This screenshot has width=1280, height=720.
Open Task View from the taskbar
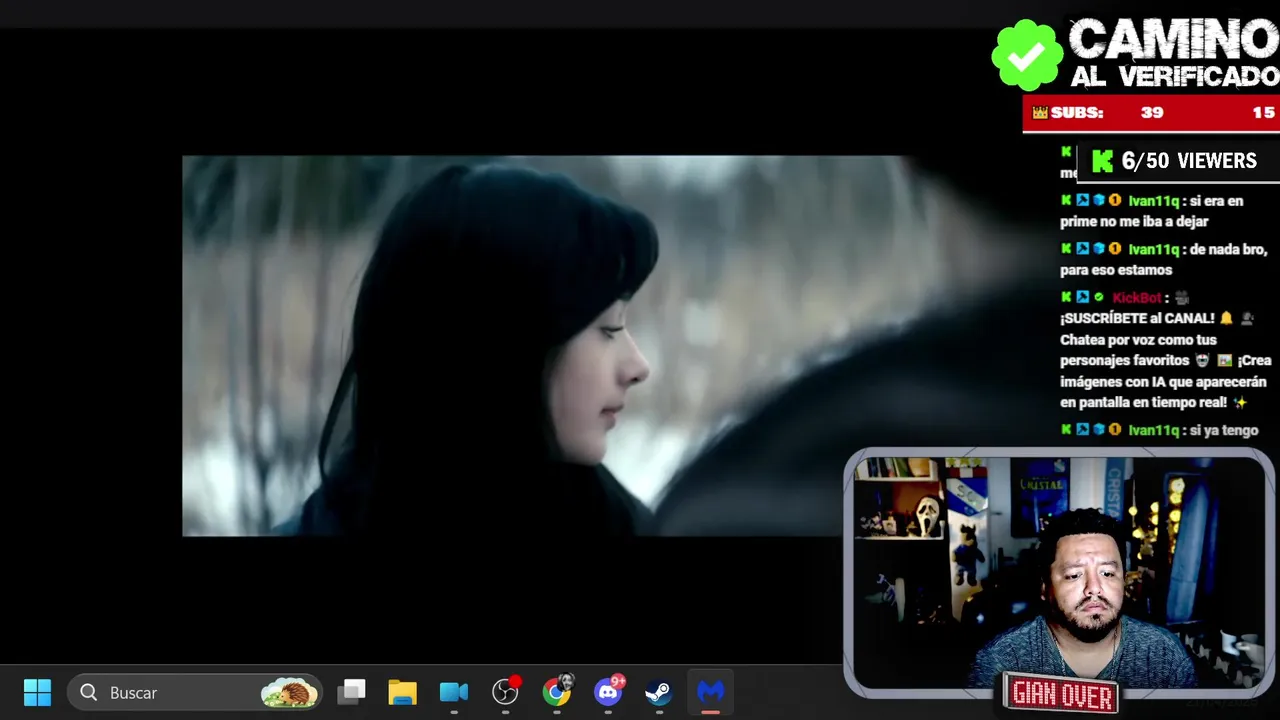coord(351,692)
